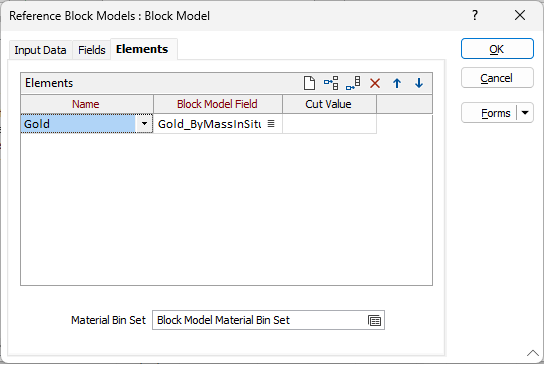Click the new blank page icon in Elements toolbar
547x366 pixels.
tap(309, 83)
